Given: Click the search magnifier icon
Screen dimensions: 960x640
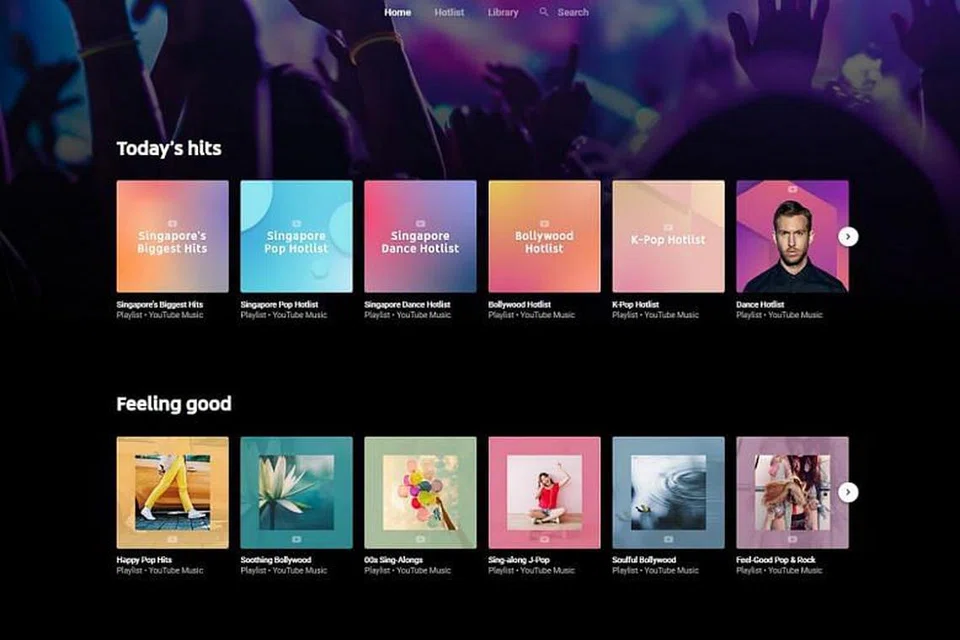Looking at the screenshot, I should (x=544, y=12).
